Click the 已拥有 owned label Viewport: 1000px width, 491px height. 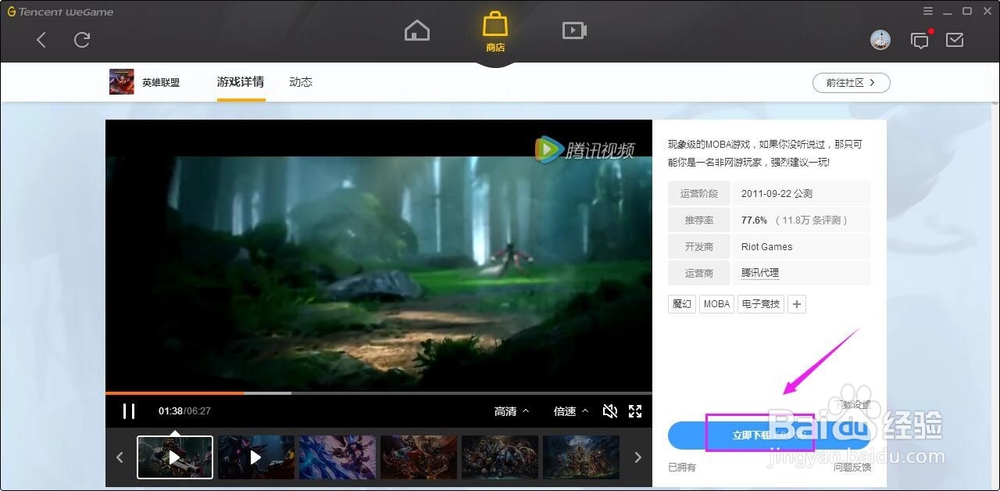click(682, 467)
